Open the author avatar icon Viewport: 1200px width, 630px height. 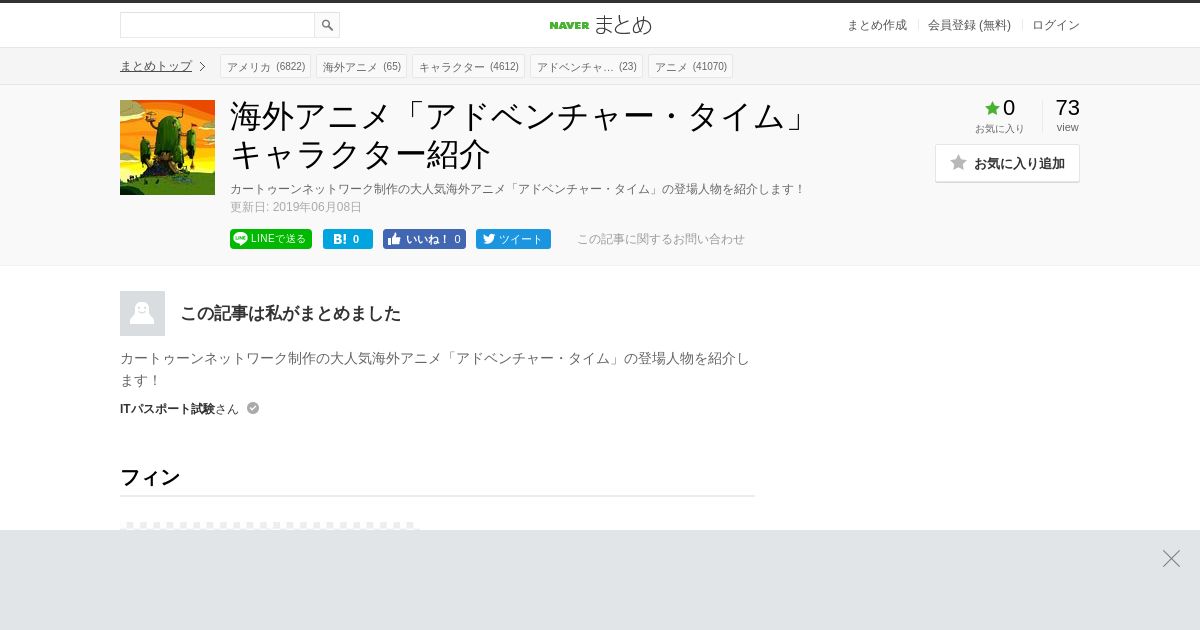142,313
